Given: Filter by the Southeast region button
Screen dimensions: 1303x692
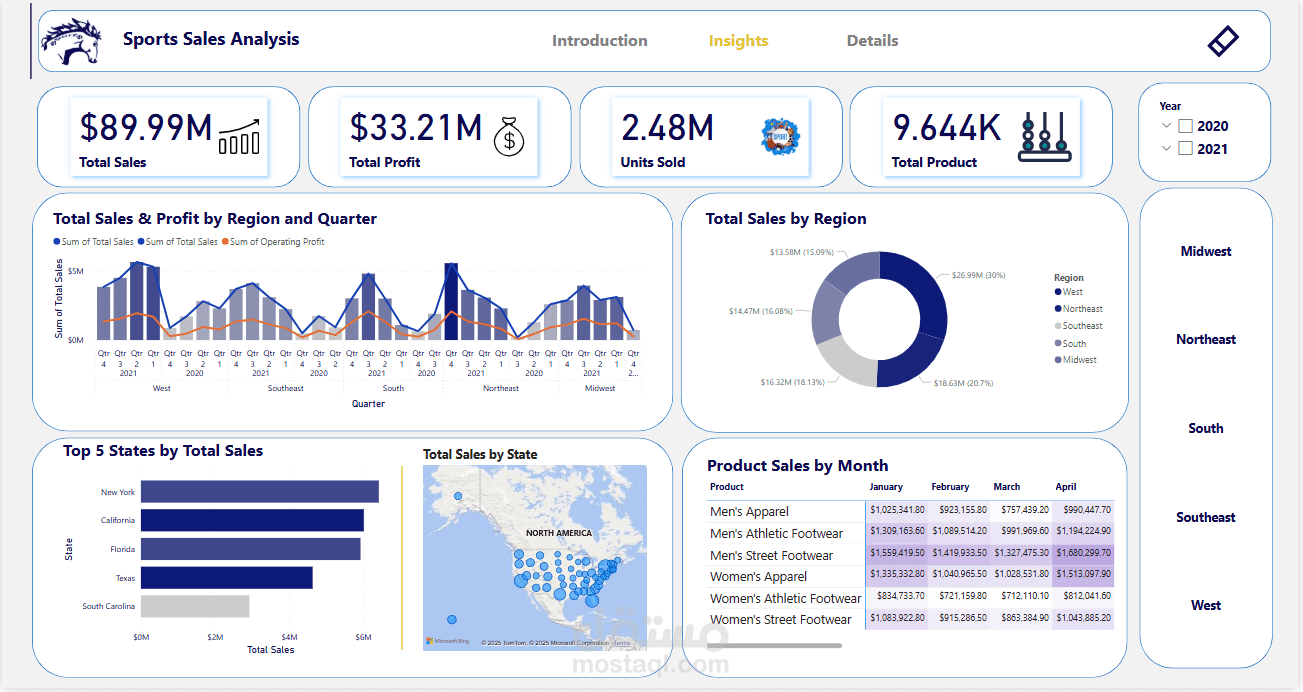Looking at the screenshot, I should [1206, 517].
